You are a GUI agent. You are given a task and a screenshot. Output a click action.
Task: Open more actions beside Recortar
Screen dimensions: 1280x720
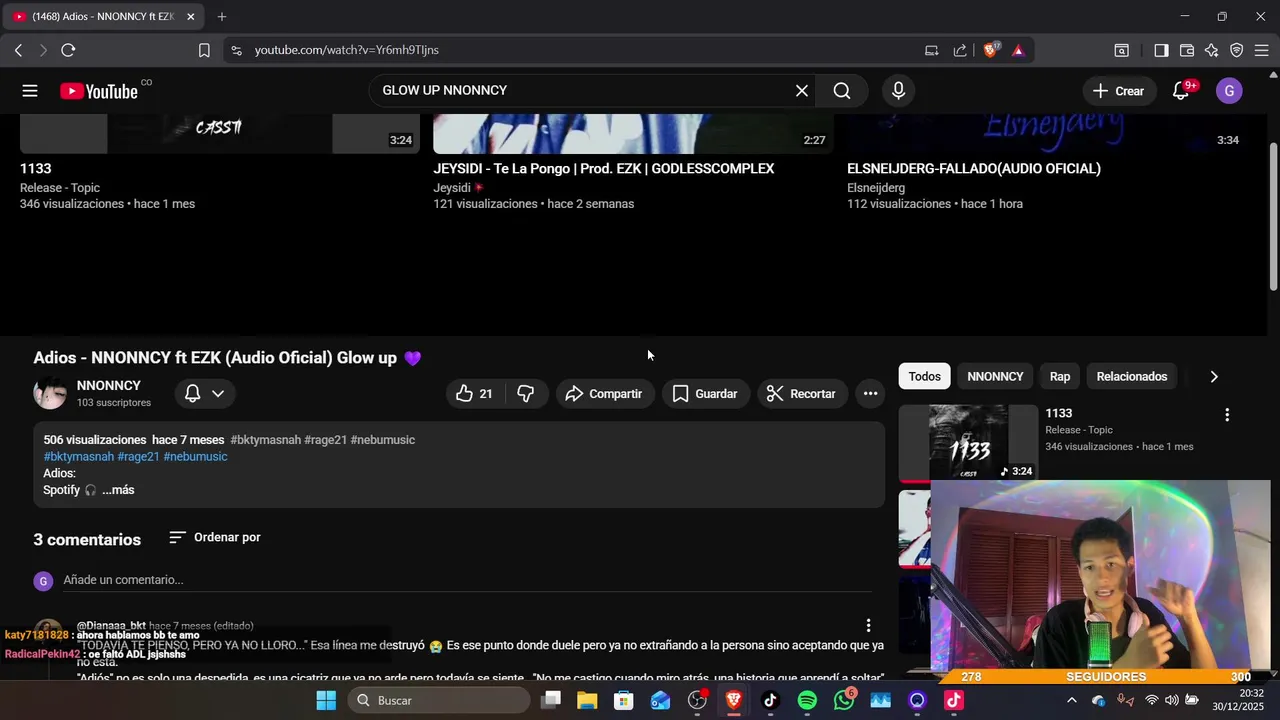tap(870, 394)
